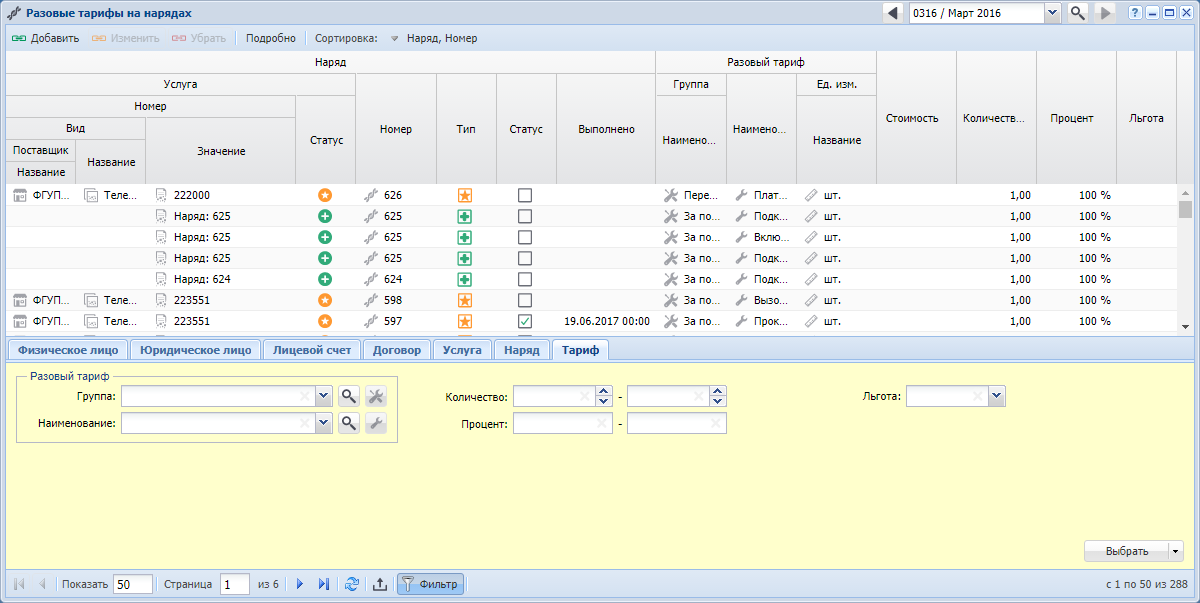Open the Договор filter tab
Image resolution: width=1200 pixels, height=603 pixels.
397,350
